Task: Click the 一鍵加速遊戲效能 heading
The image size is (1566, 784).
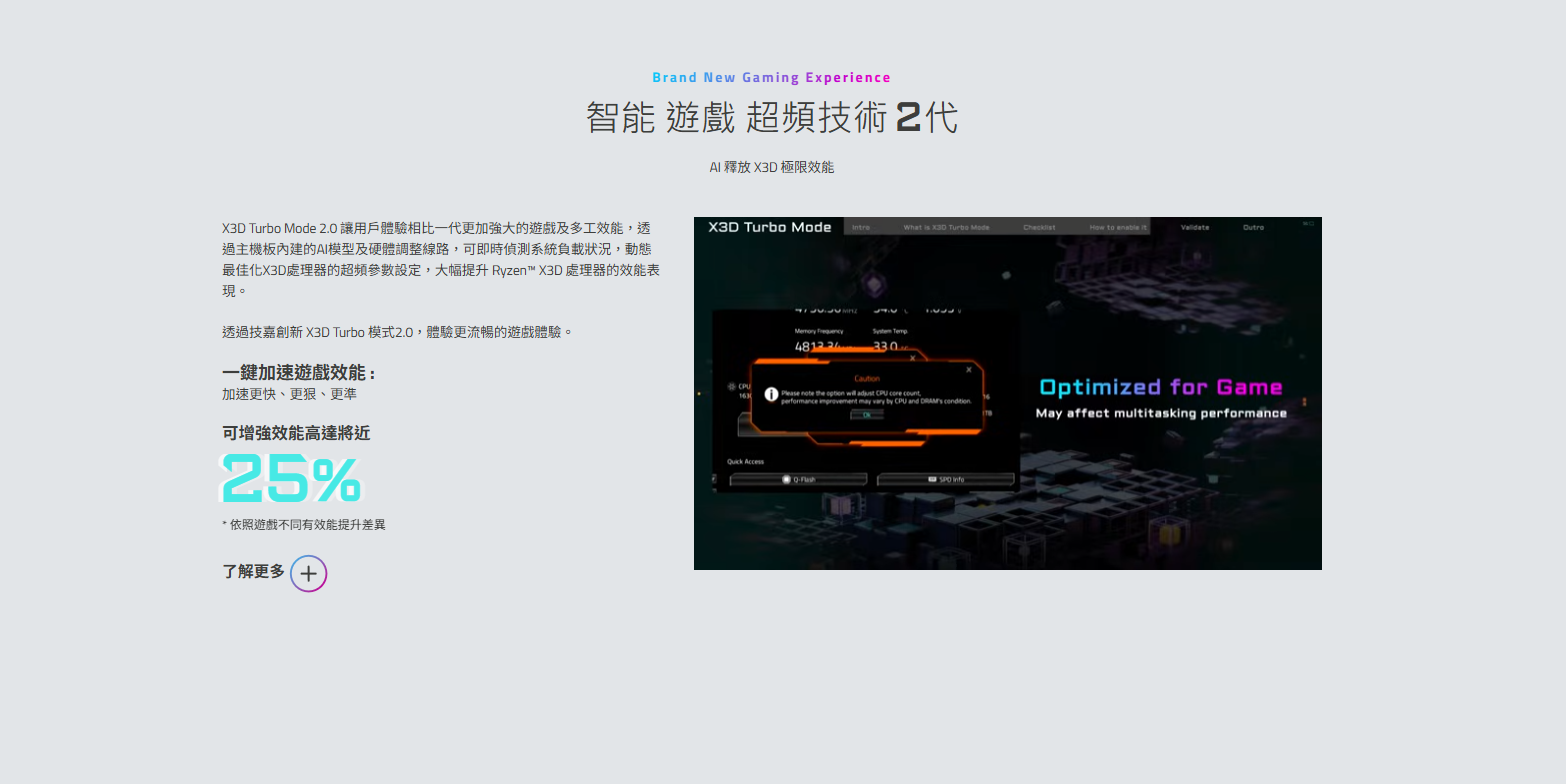Action: (299, 373)
